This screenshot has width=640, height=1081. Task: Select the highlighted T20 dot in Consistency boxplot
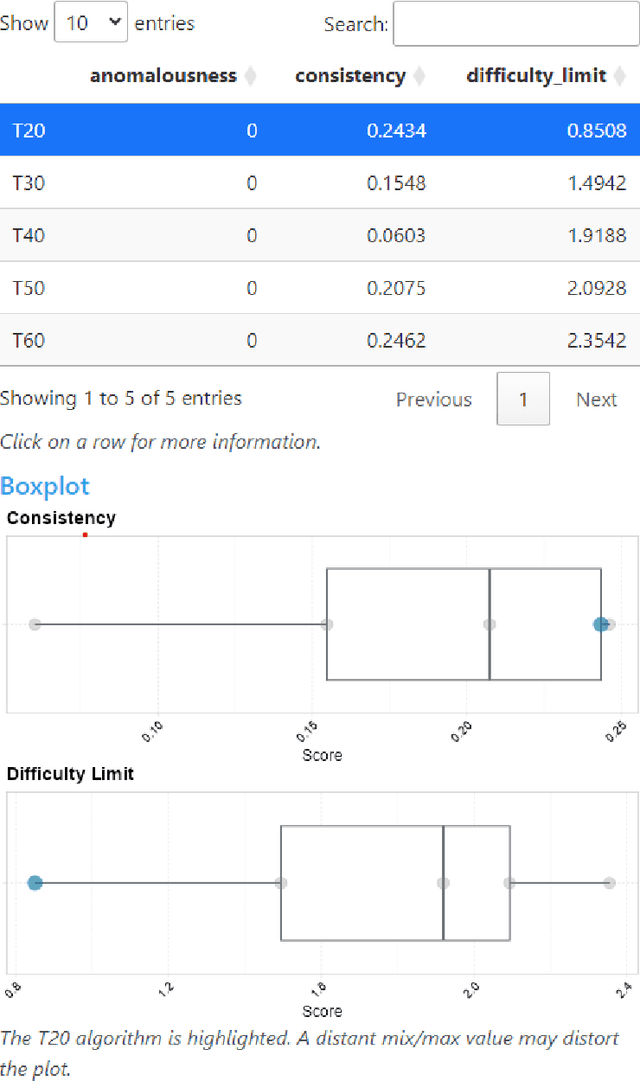coord(601,624)
